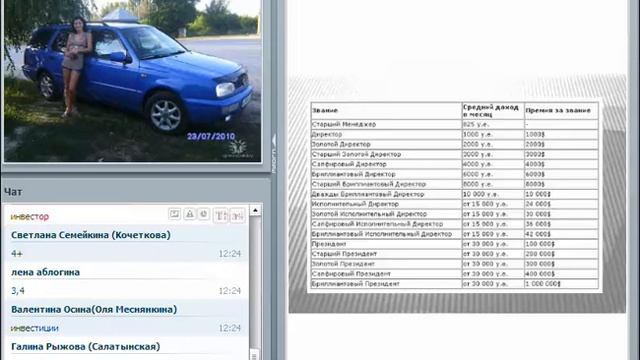The height and width of the screenshot is (360, 640).
Task: Select chat message 'инвестиции'
Action: click(x=35, y=328)
